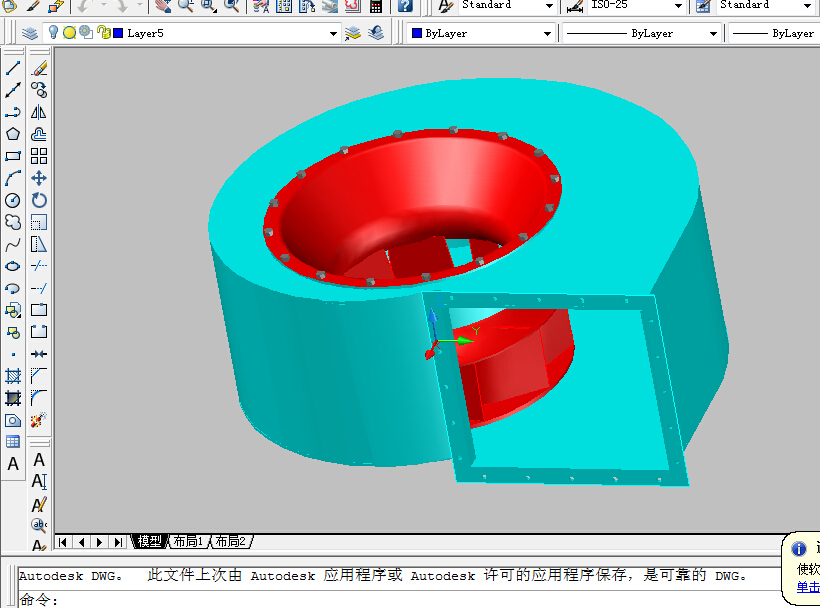Toggle Layer5 freeze sun icon
820x608 pixels.
click(x=69, y=33)
